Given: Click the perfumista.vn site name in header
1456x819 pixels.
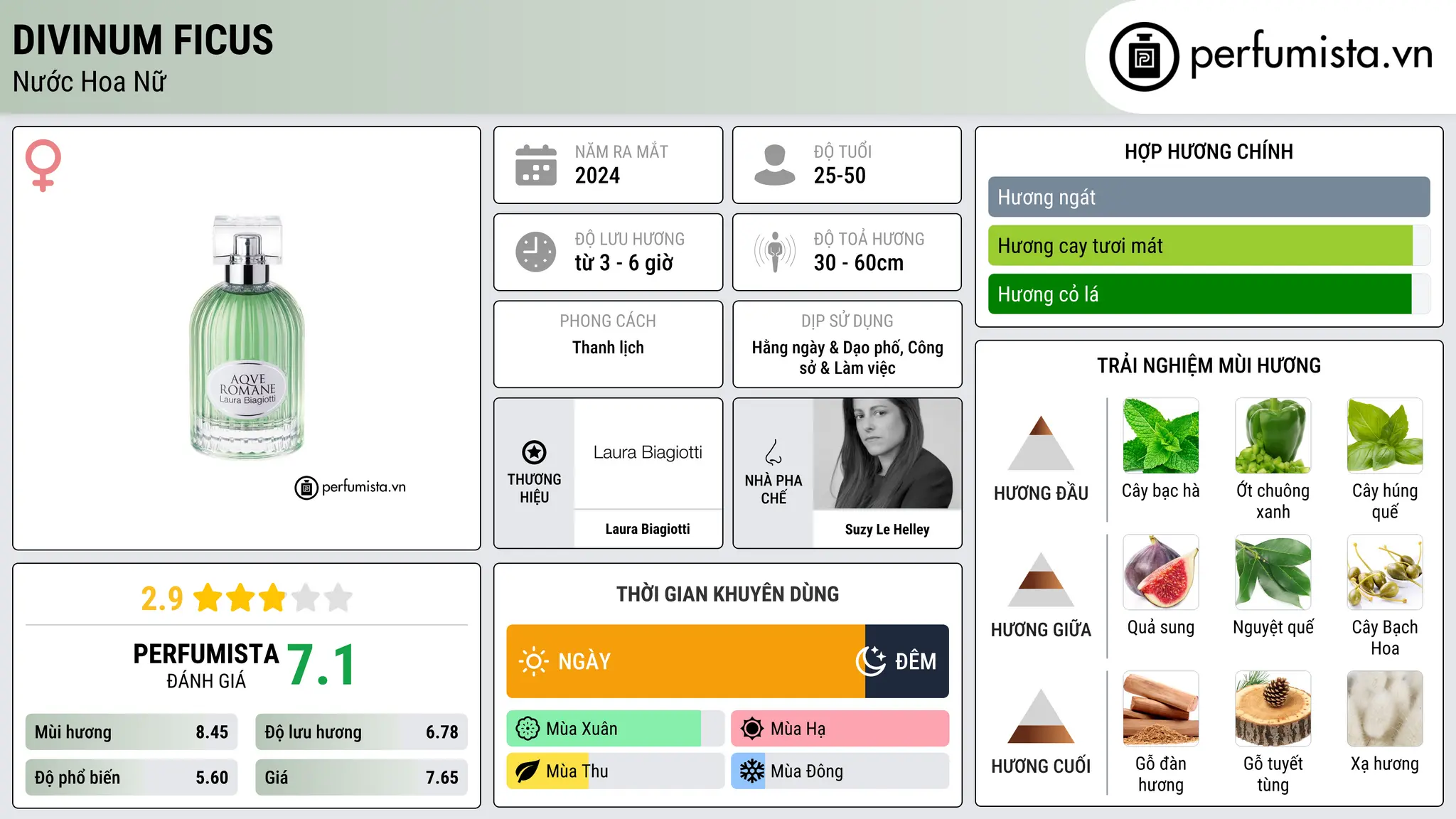Looking at the screenshot, I should [1311, 54].
